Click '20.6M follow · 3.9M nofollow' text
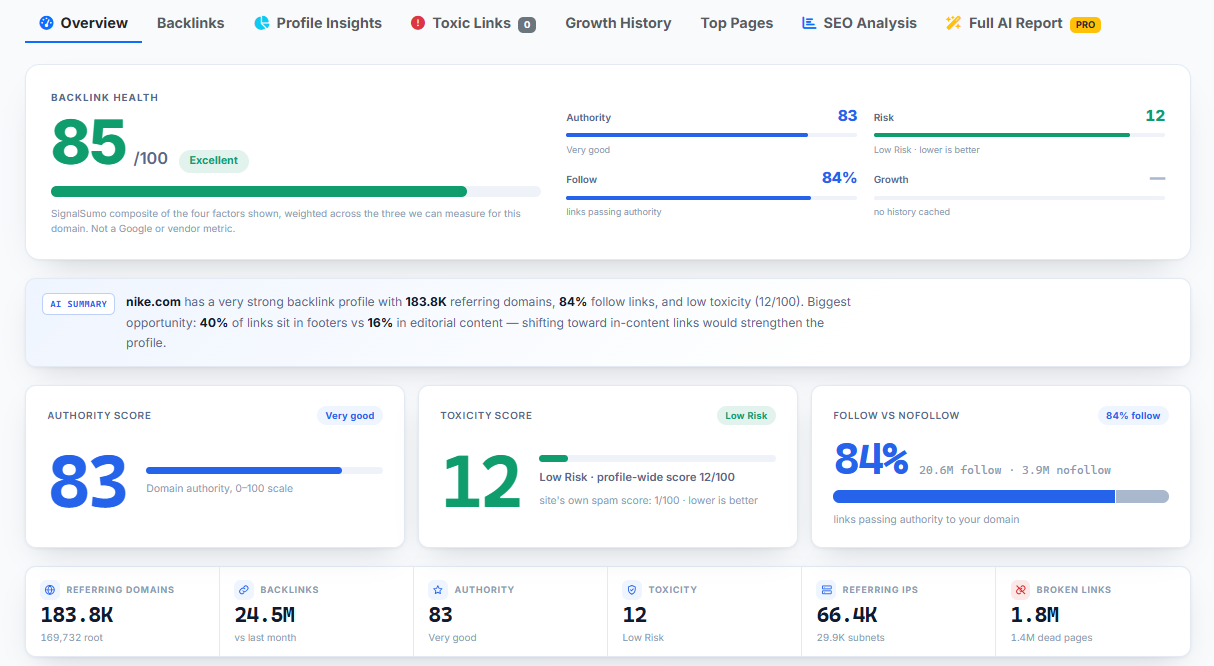 [1015, 470]
